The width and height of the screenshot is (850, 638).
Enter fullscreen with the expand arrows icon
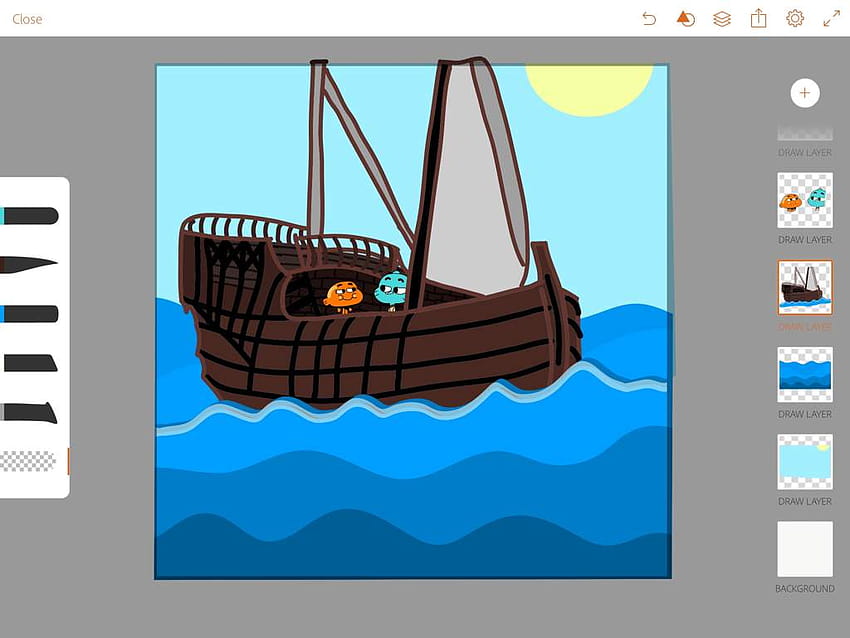[831, 18]
